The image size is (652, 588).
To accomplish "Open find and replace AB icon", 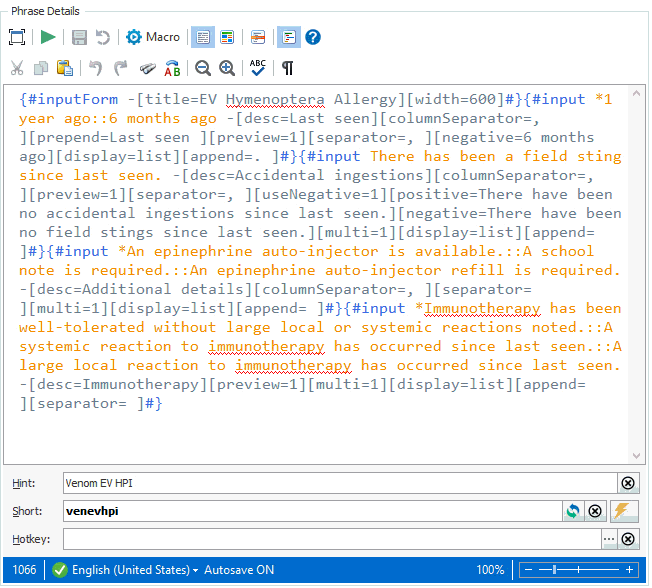I will (x=172, y=68).
